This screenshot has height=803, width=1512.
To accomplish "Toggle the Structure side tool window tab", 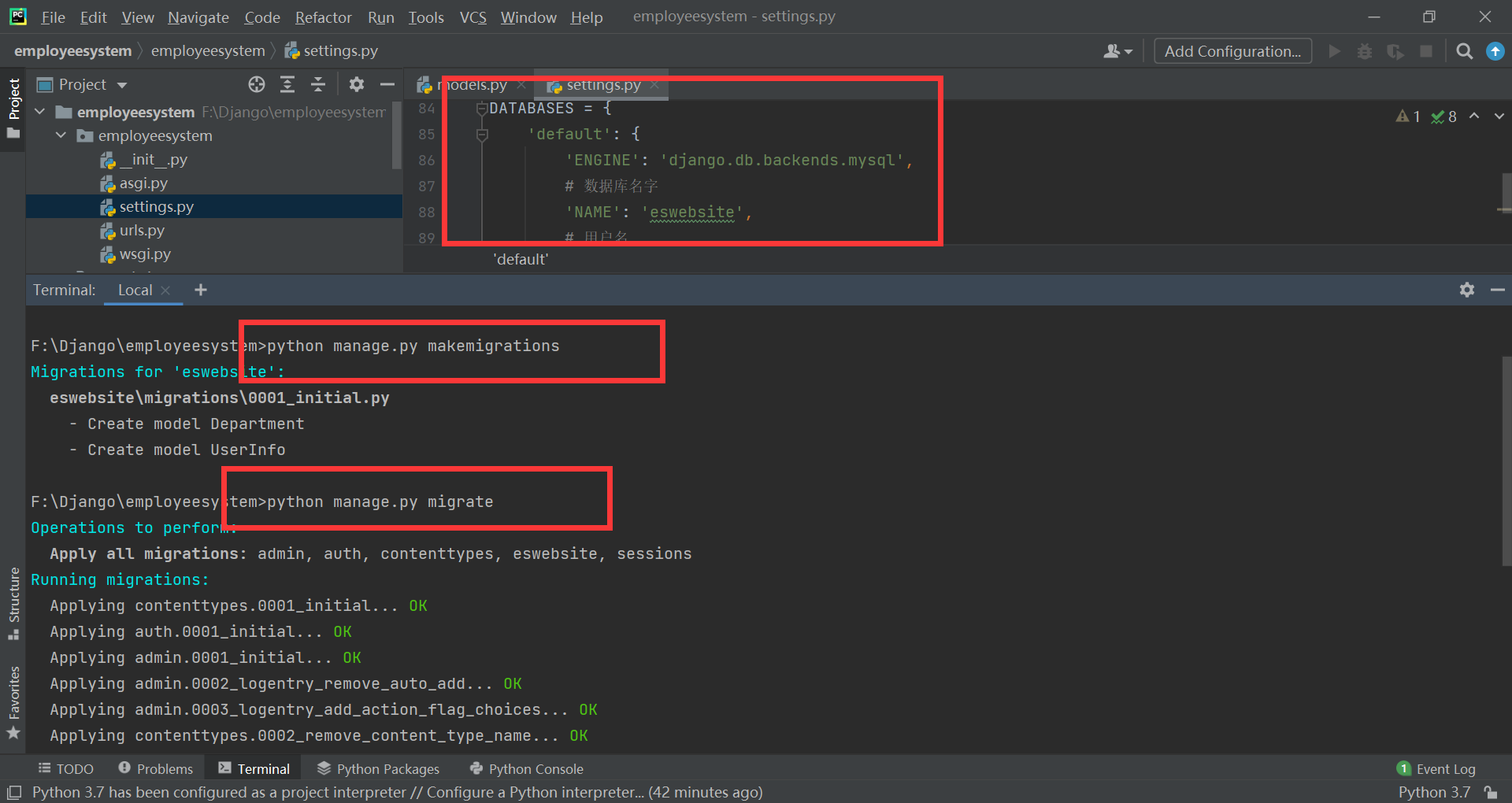I will pos(13,604).
